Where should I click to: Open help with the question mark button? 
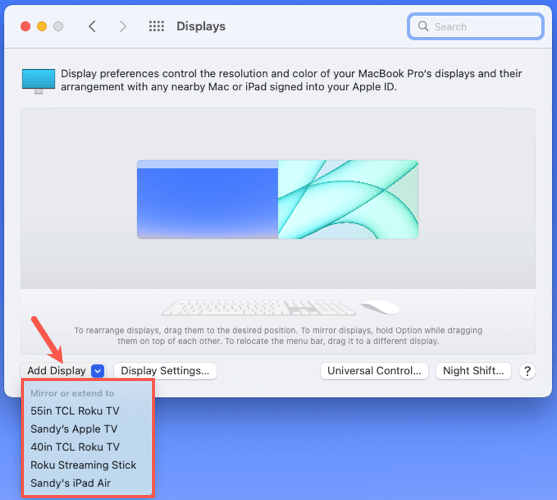527,371
